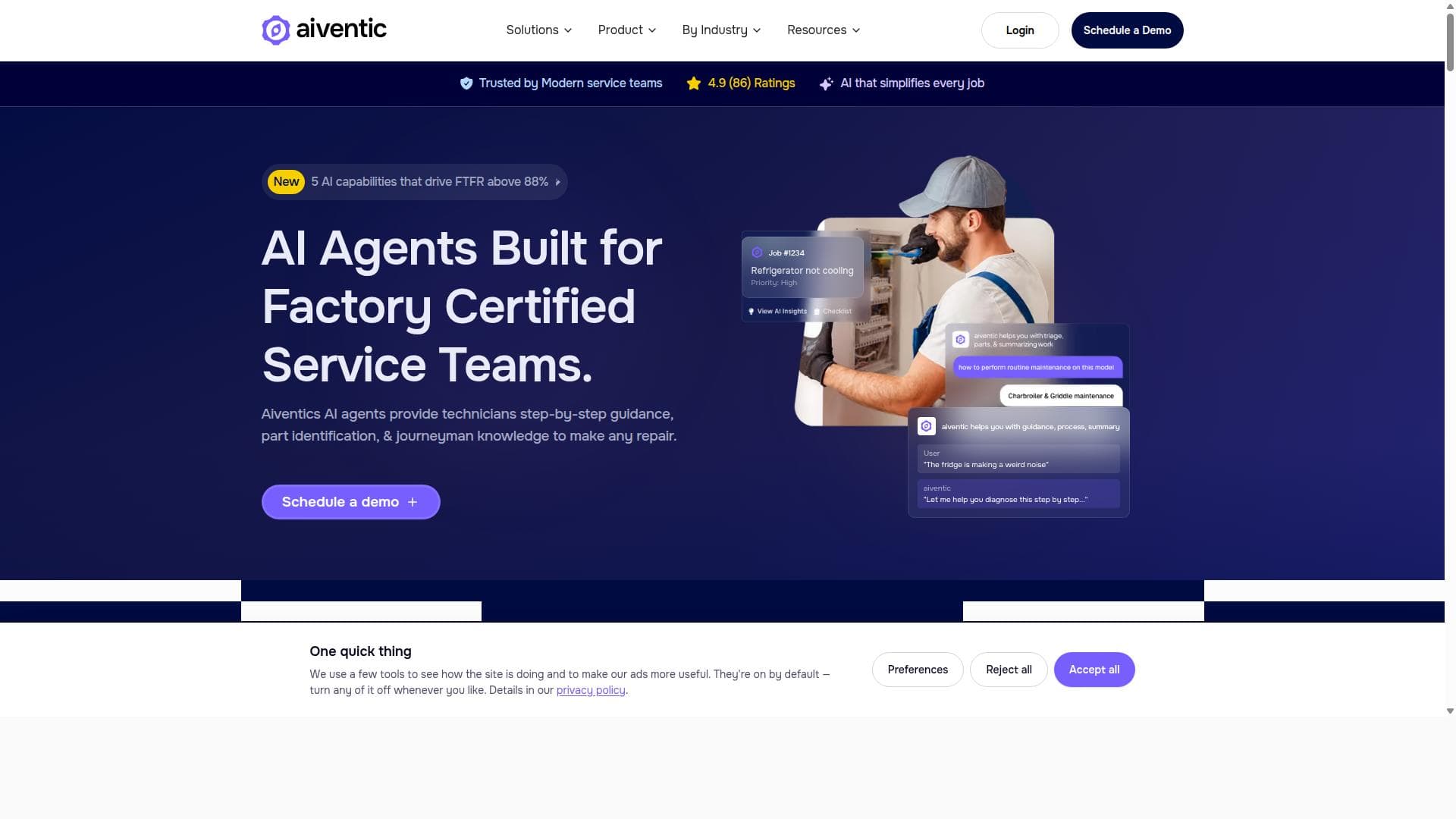Click the Login button
Screen dimensions: 1456x819
[x=1020, y=30]
